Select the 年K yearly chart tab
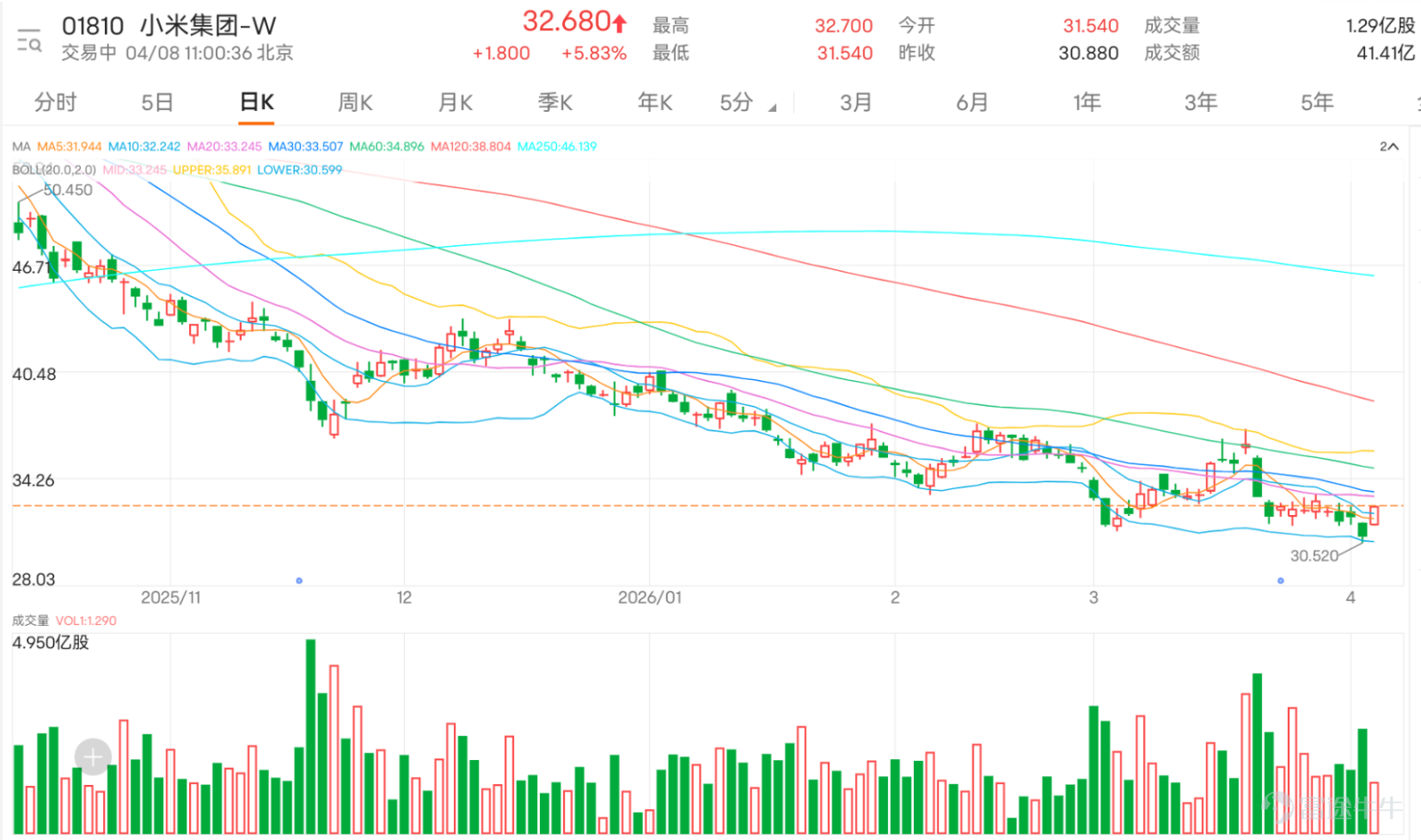Image resolution: width=1421 pixels, height=840 pixels. coord(655,102)
